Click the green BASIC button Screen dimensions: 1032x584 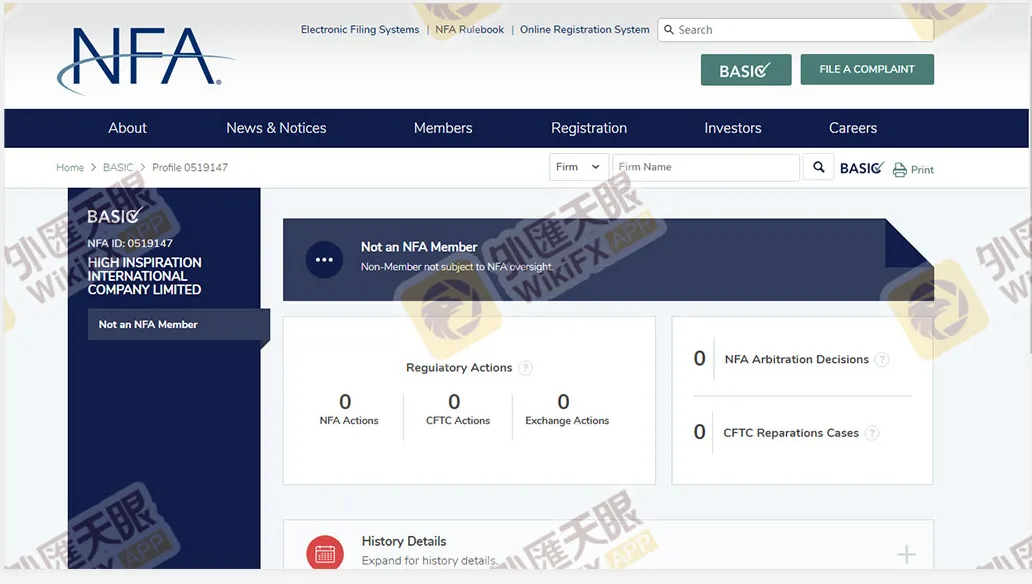pyautogui.click(x=746, y=70)
